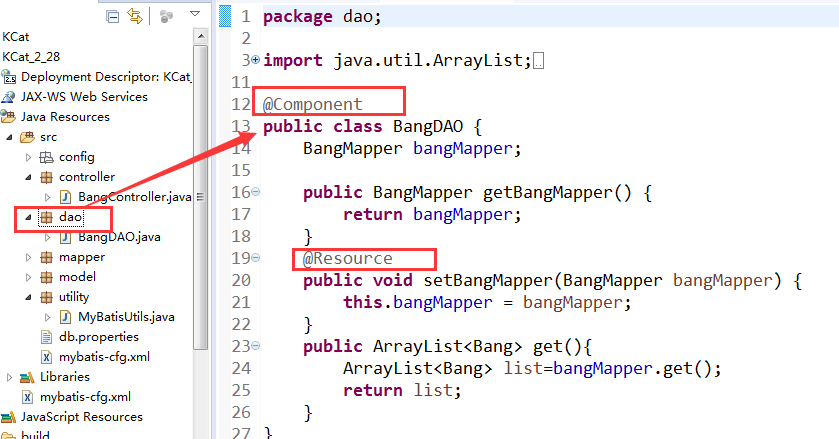Collapse the src folder
The image size is (839, 439).
9,138
